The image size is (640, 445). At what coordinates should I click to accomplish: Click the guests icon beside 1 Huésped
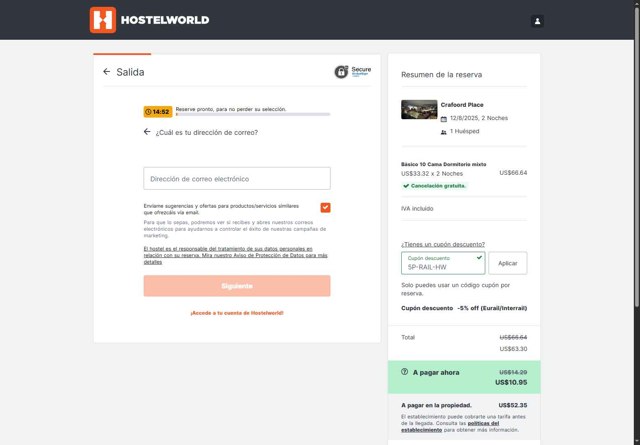point(444,132)
